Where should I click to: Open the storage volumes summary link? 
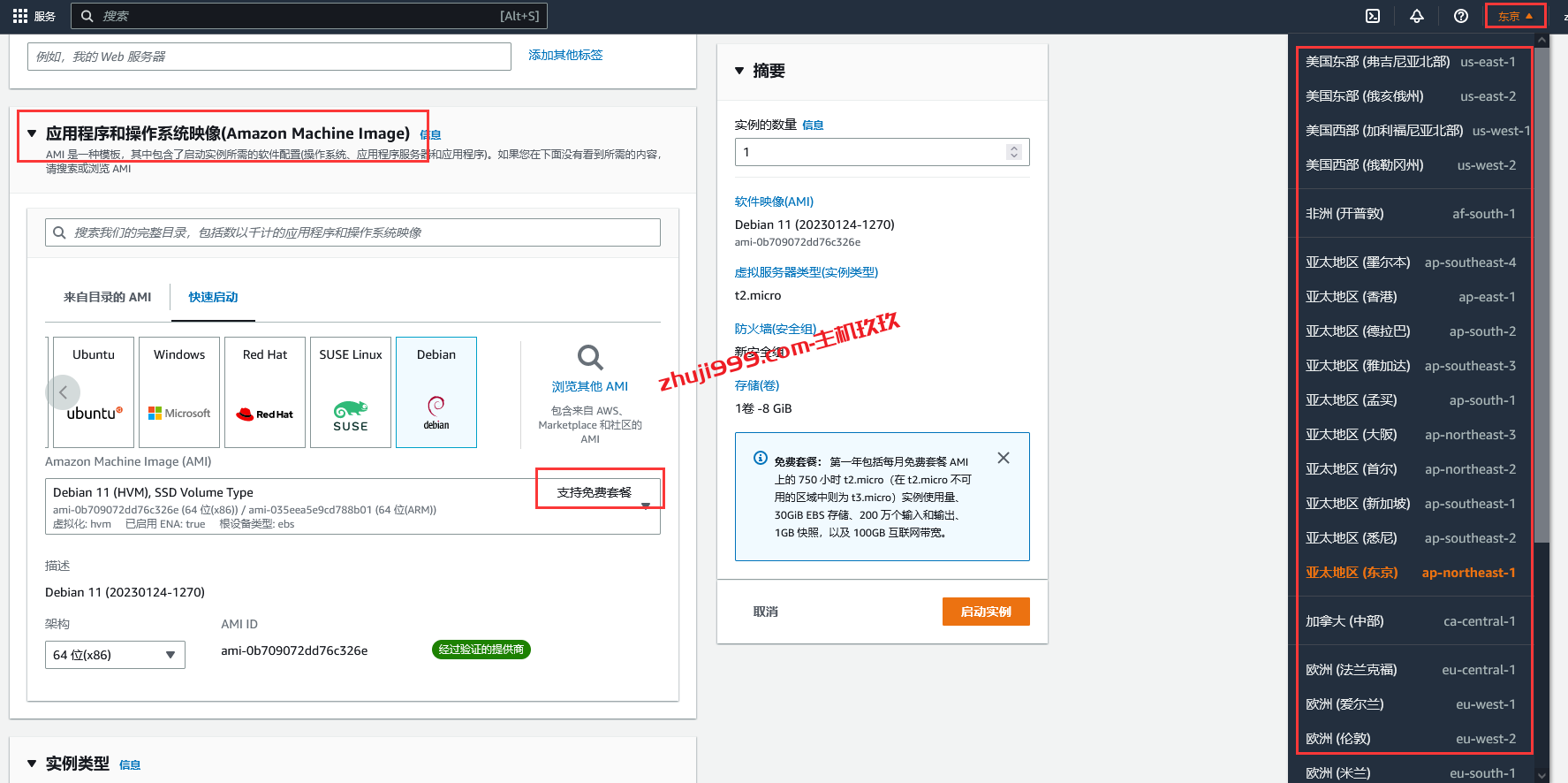(757, 385)
